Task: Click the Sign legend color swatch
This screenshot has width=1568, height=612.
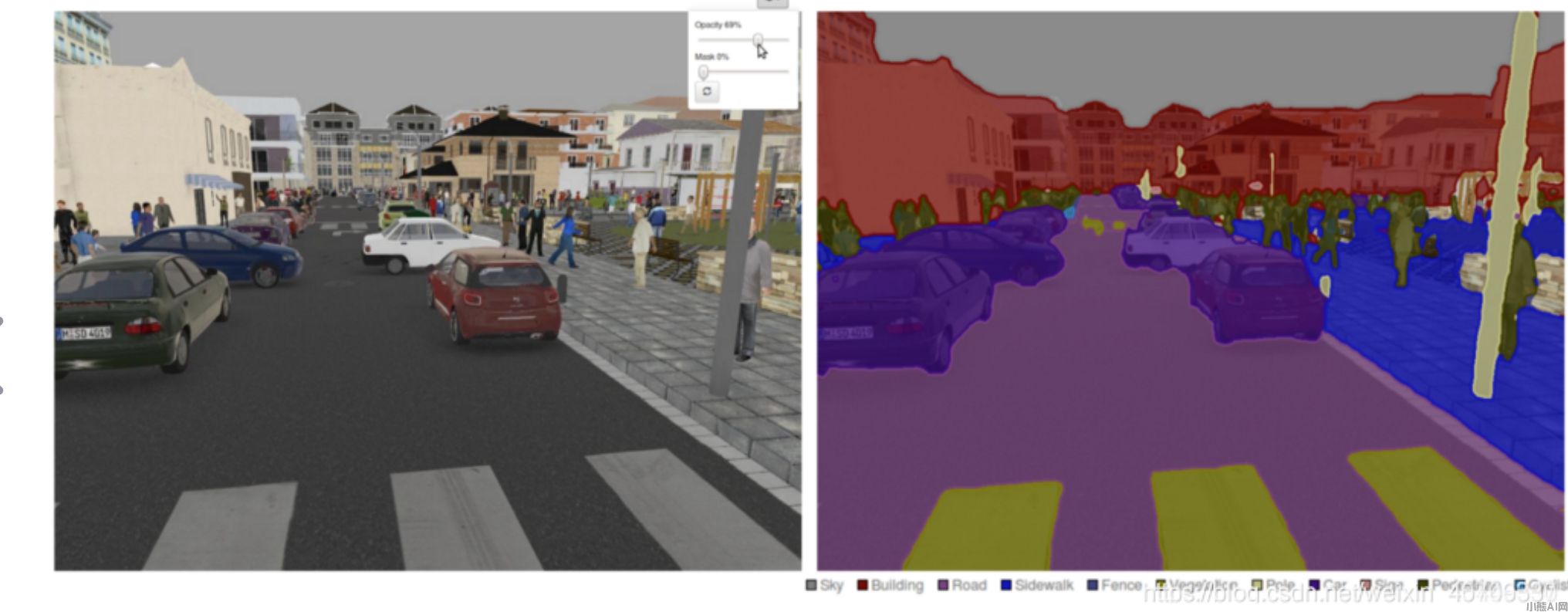Action: pyautogui.click(x=1365, y=585)
